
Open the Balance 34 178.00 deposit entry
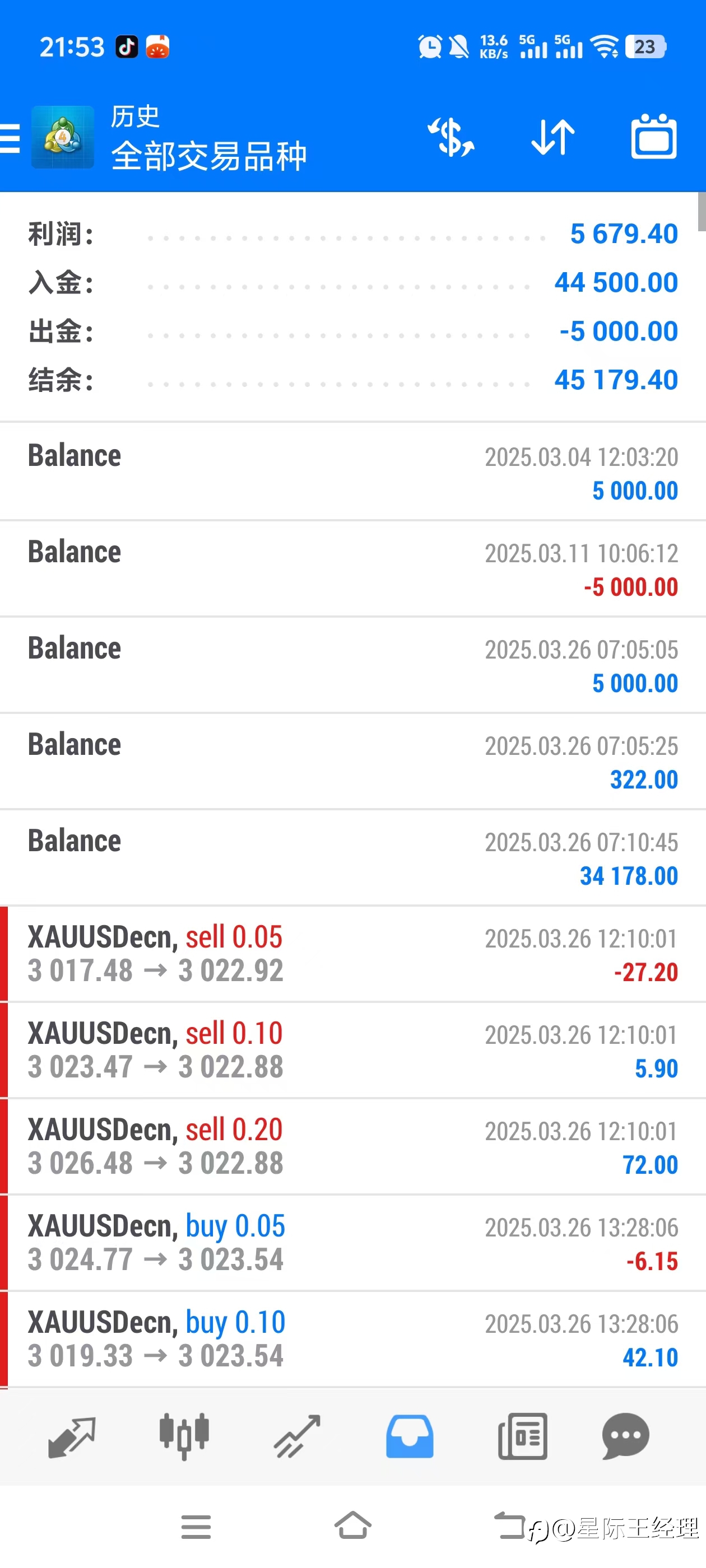[352, 858]
